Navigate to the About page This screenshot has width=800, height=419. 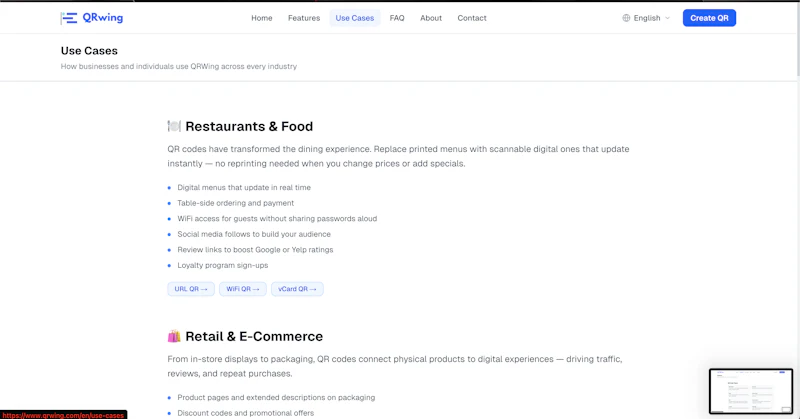(x=431, y=18)
